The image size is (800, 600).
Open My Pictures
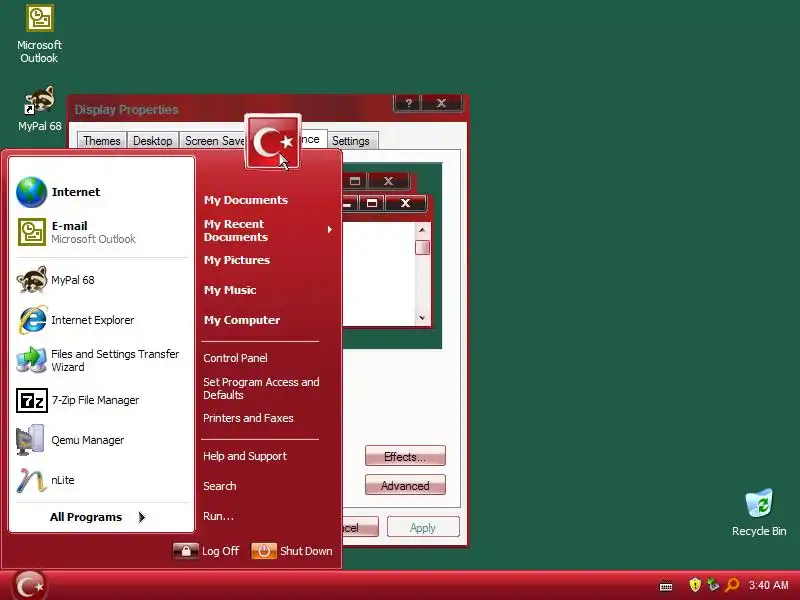click(237, 260)
